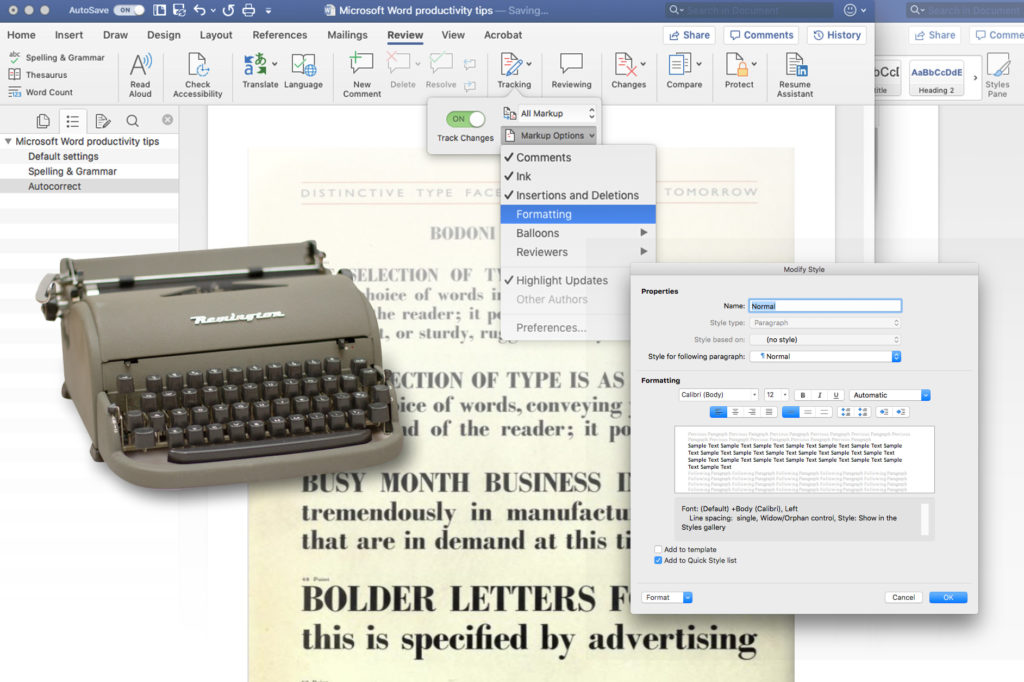Image resolution: width=1024 pixels, height=682 pixels.
Task: Expand the Balloons submenu
Action: click(x=578, y=233)
